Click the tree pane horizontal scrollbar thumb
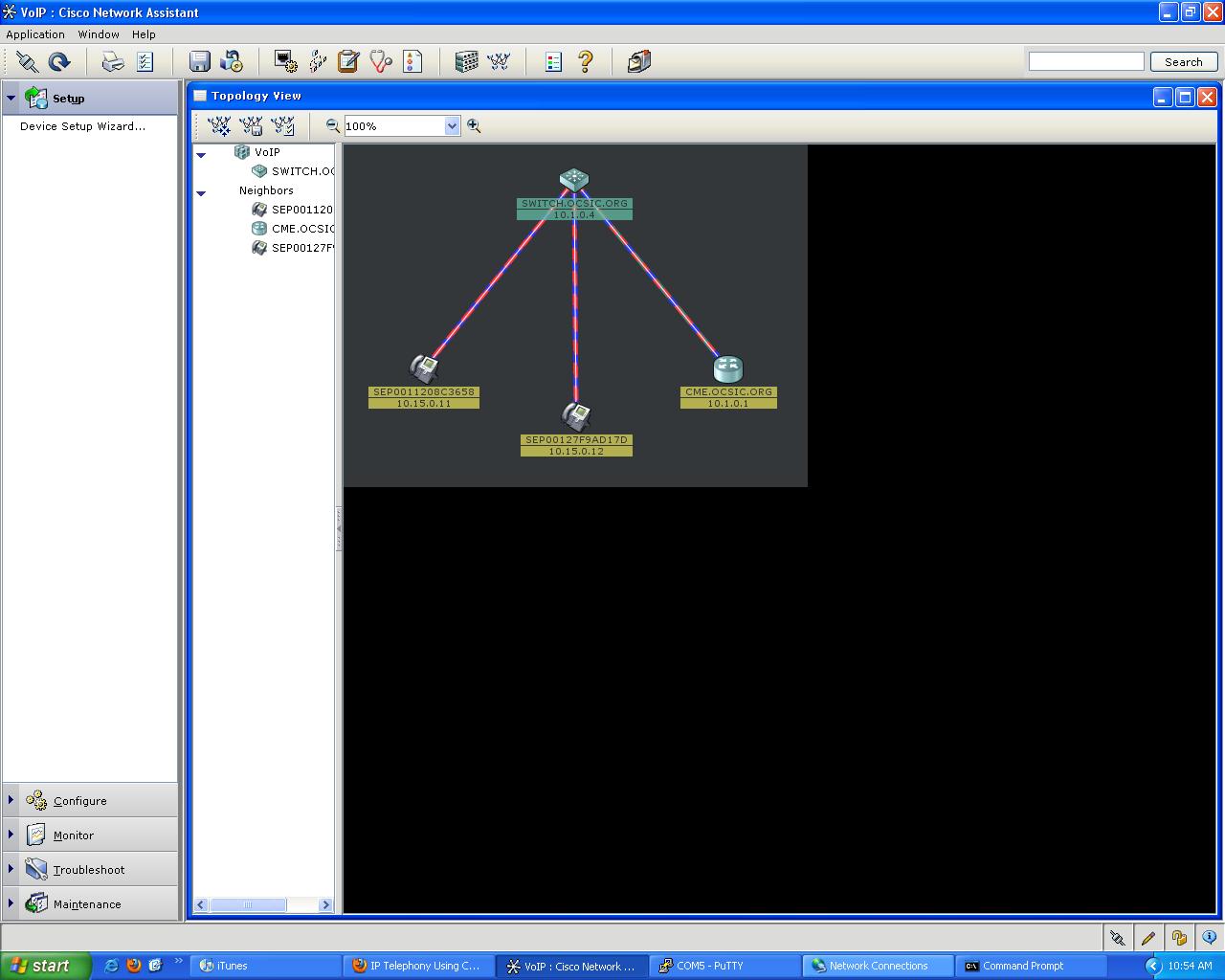The image size is (1225, 980). [x=248, y=904]
